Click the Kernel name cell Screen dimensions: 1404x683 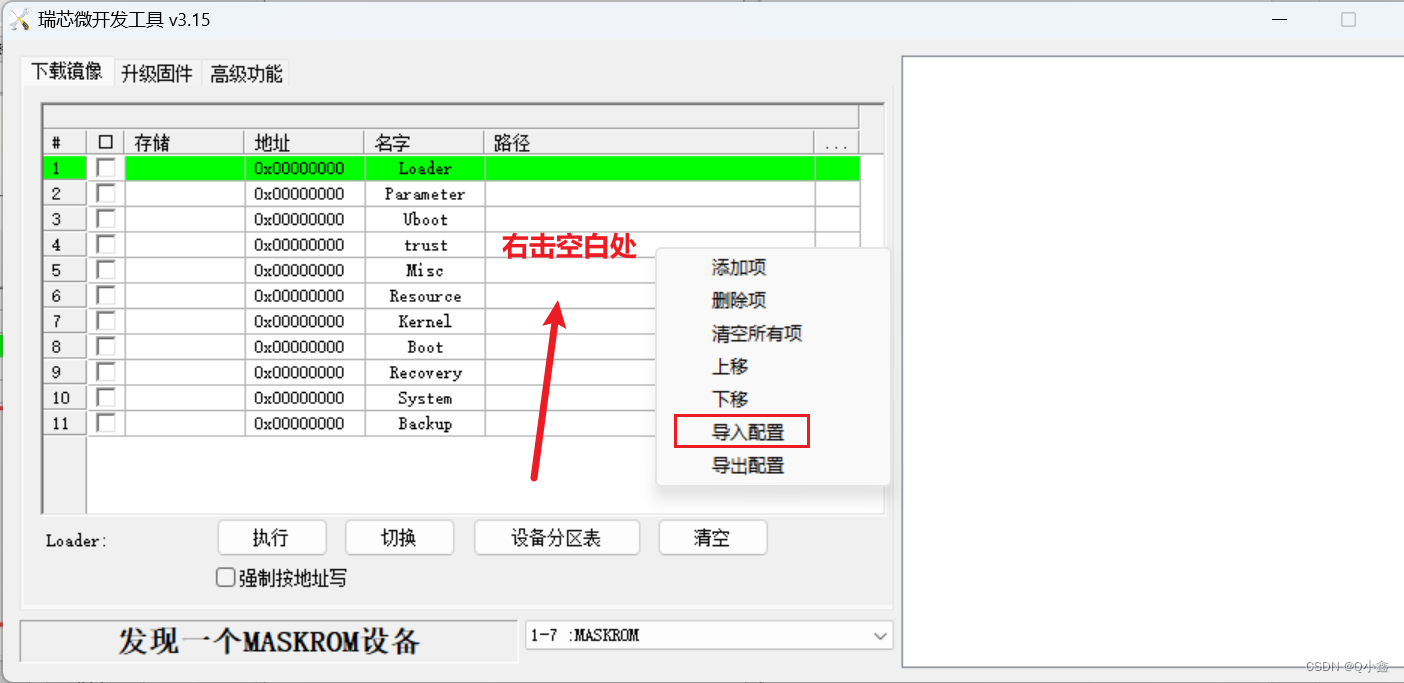click(425, 321)
